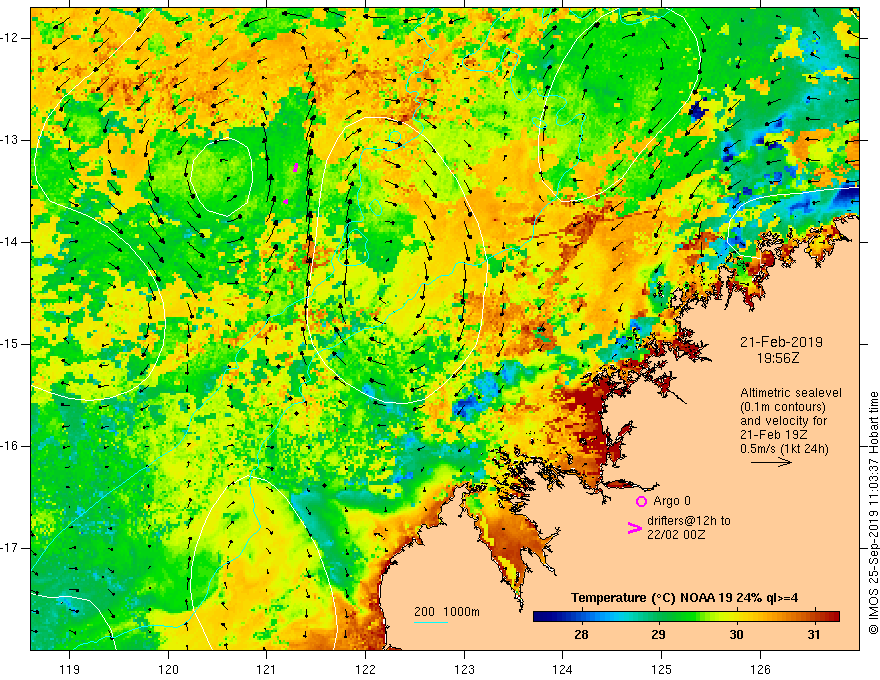Click the longitude label 121

pyautogui.click(x=267, y=669)
